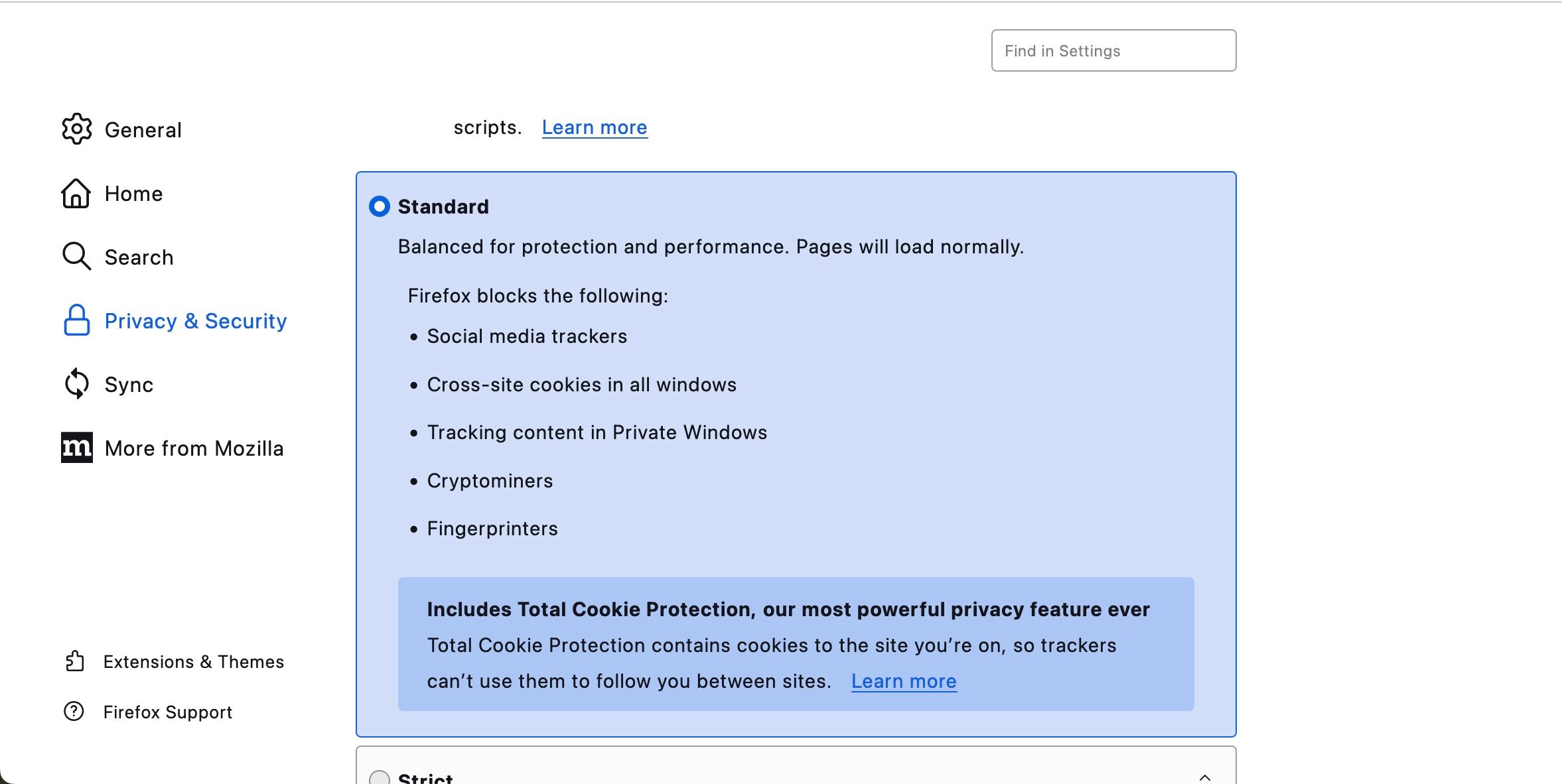Screen dimensions: 1562x784
Task: Click the Firefox Support question mark icon
Action: [x=73, y=712]
